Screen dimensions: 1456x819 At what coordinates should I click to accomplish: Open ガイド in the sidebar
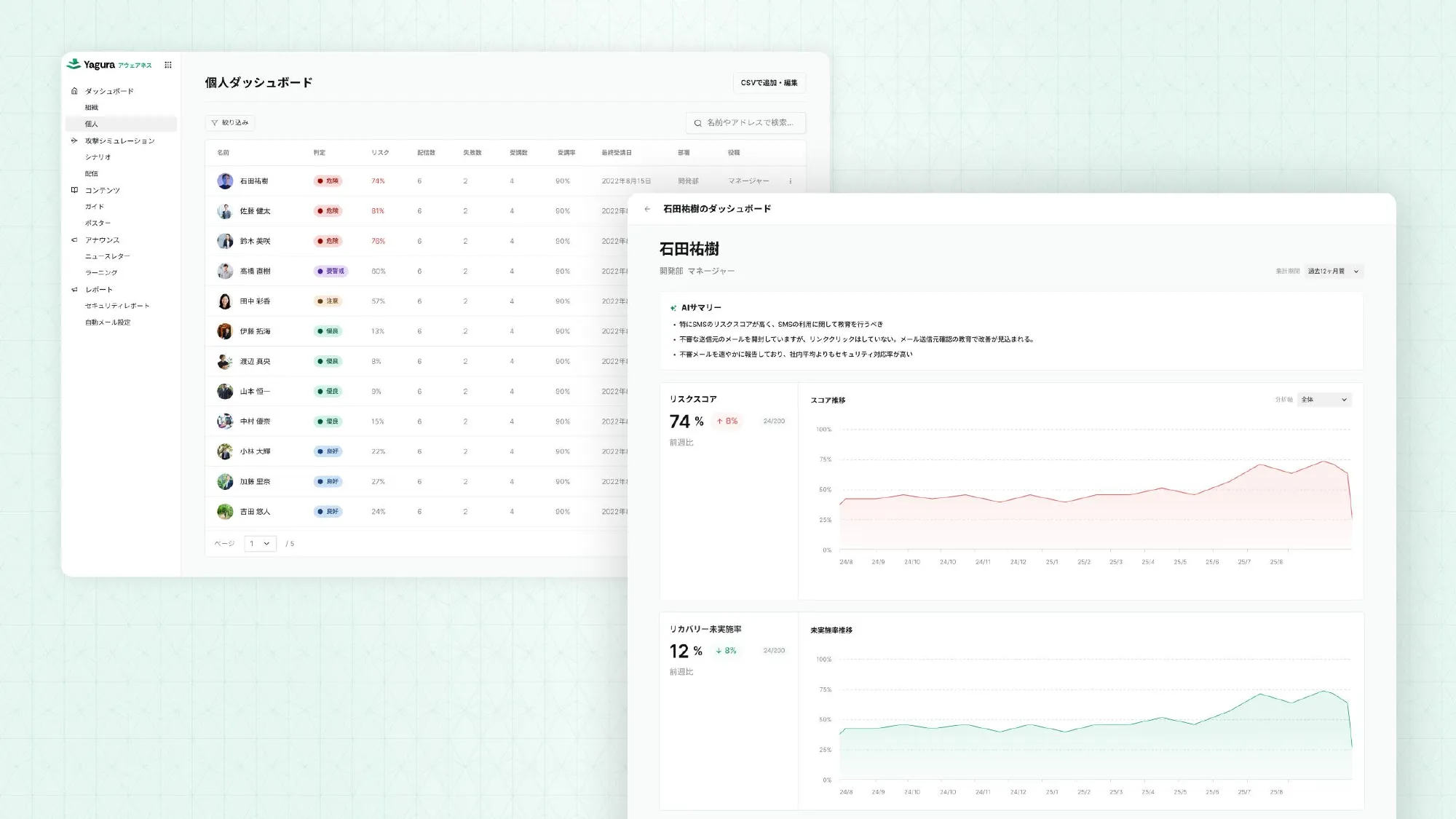[95, 207]
